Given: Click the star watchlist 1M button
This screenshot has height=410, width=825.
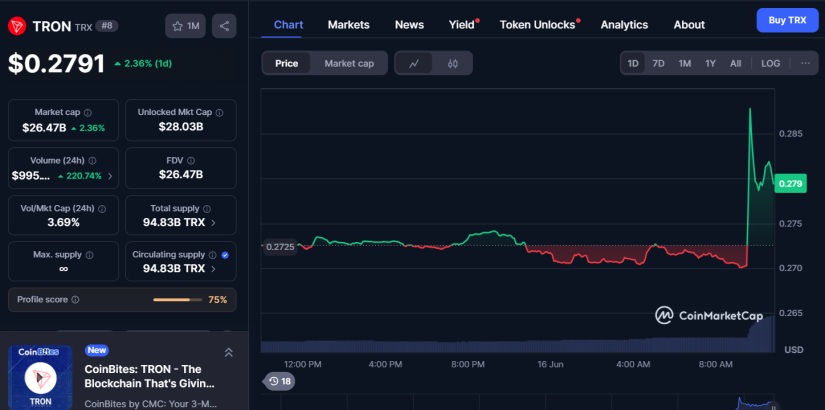Looking at the screenshot, I should pos(186,26).
